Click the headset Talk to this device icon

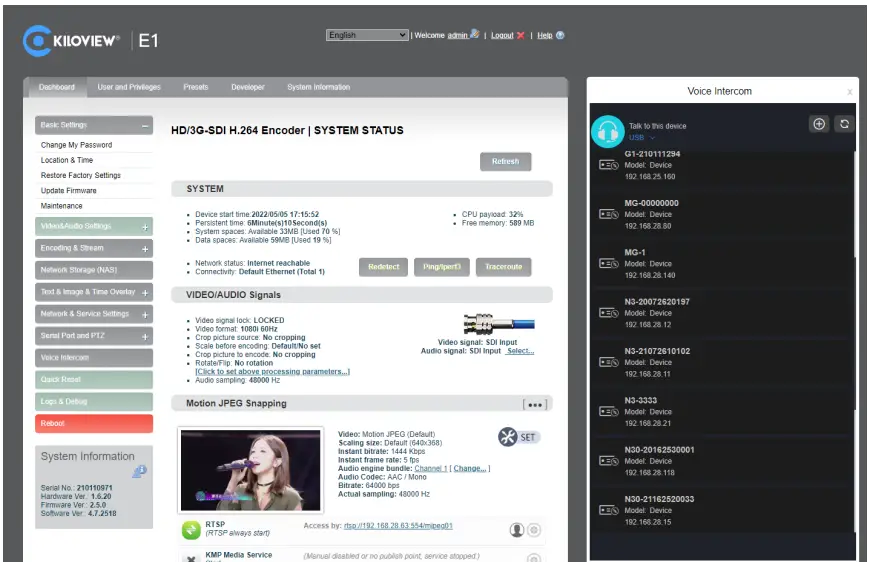click(607, 131)
